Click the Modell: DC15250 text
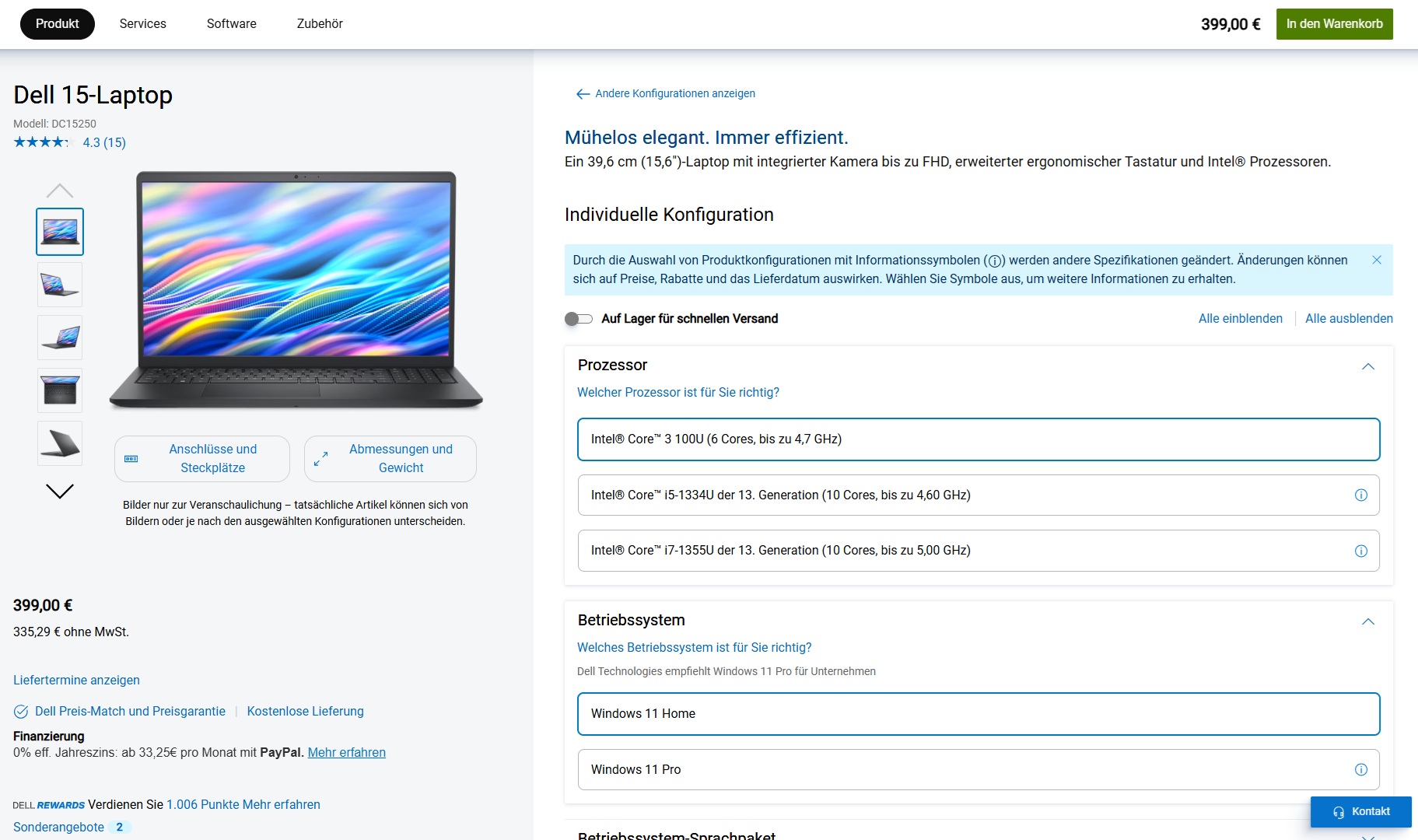Image resolution: width=1418 pixels, height=840 pixels. (x=54, y=124)
